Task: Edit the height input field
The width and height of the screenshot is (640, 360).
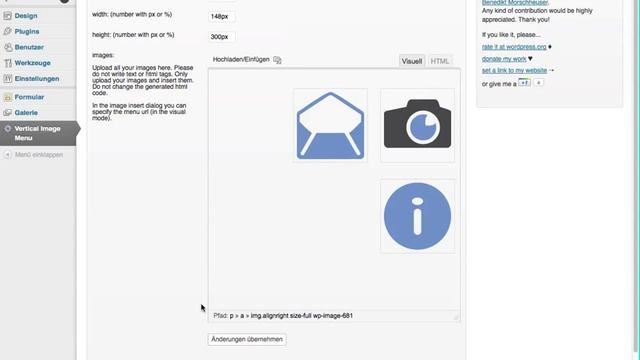Action: [x=222, y=37]
